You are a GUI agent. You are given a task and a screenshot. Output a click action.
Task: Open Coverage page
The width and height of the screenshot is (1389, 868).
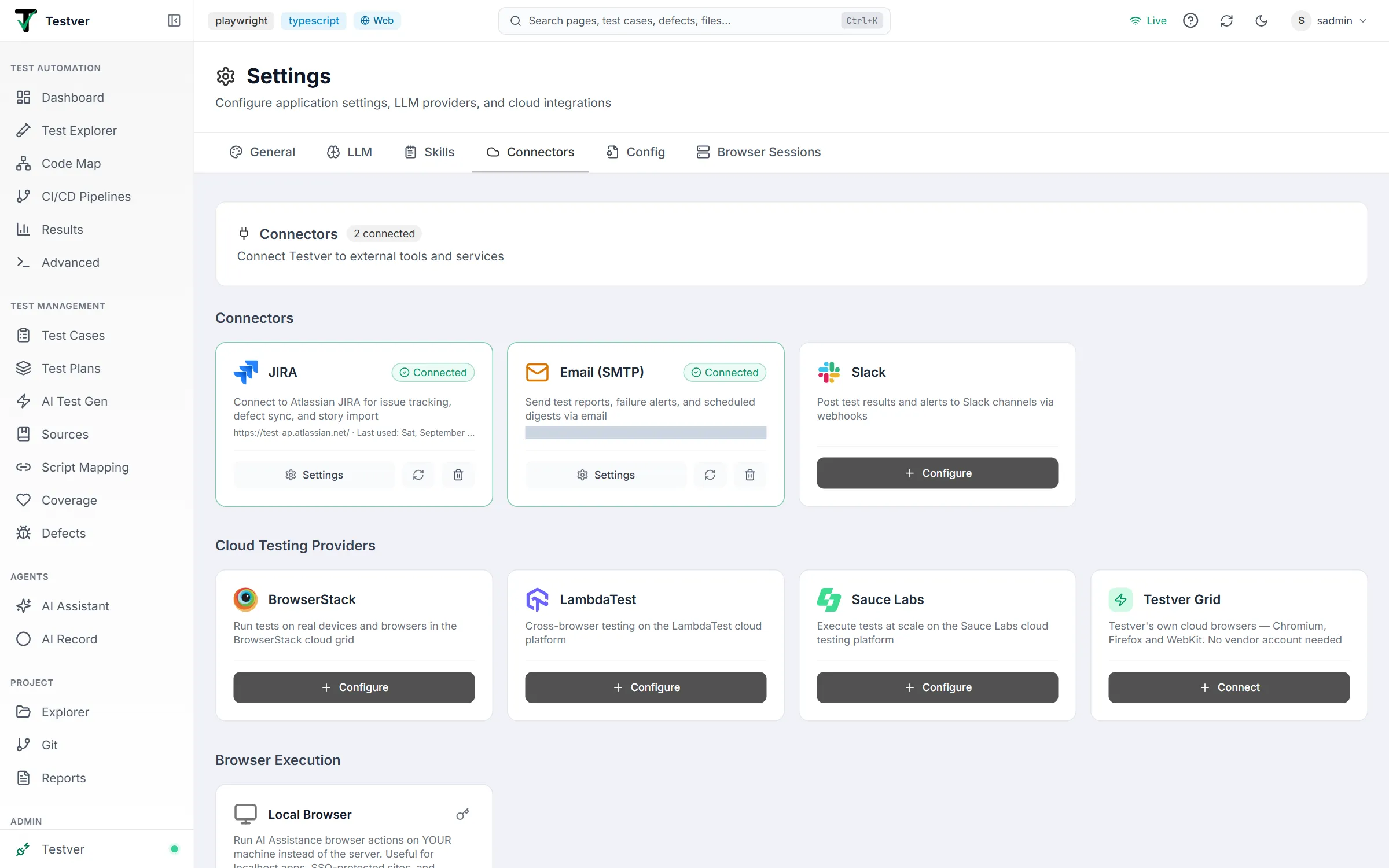97,500
